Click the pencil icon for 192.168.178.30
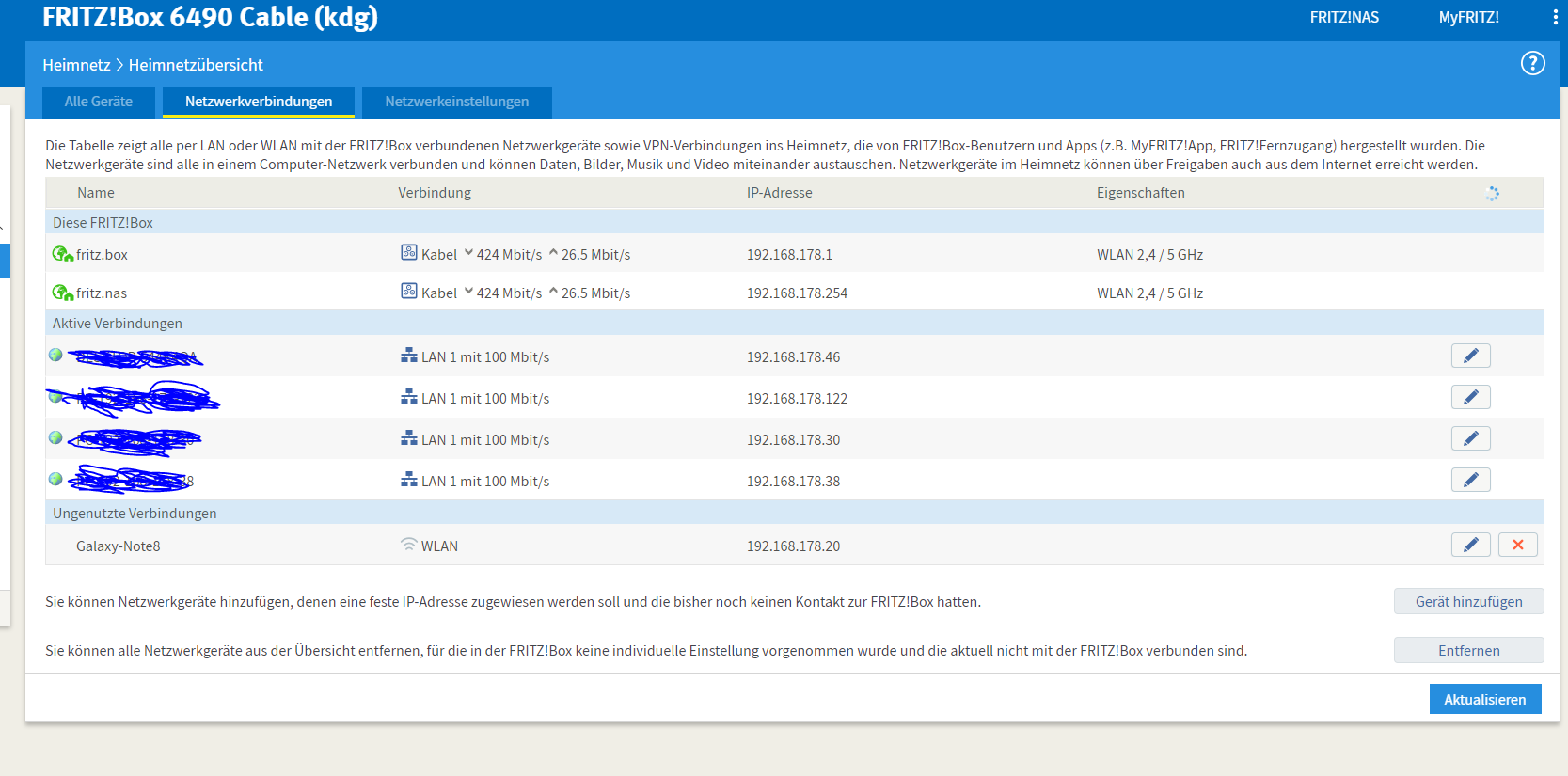This screenshot has width=1568, height=776. (x=1470, y=438)
